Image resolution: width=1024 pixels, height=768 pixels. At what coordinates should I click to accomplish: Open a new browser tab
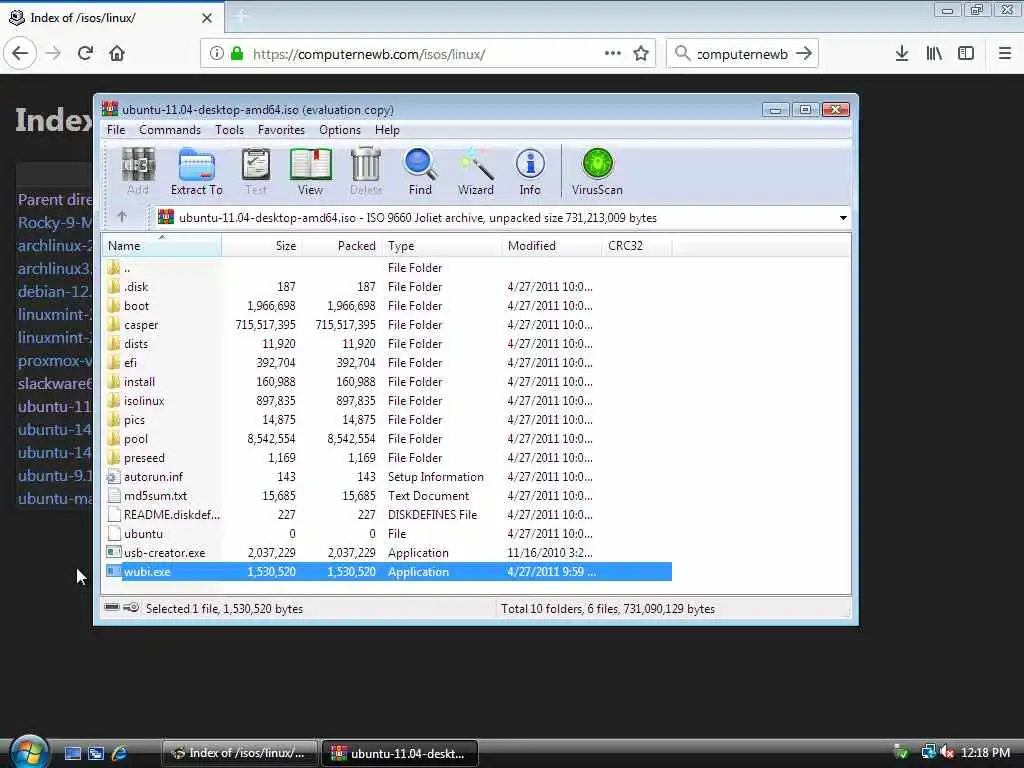point(240,17)
